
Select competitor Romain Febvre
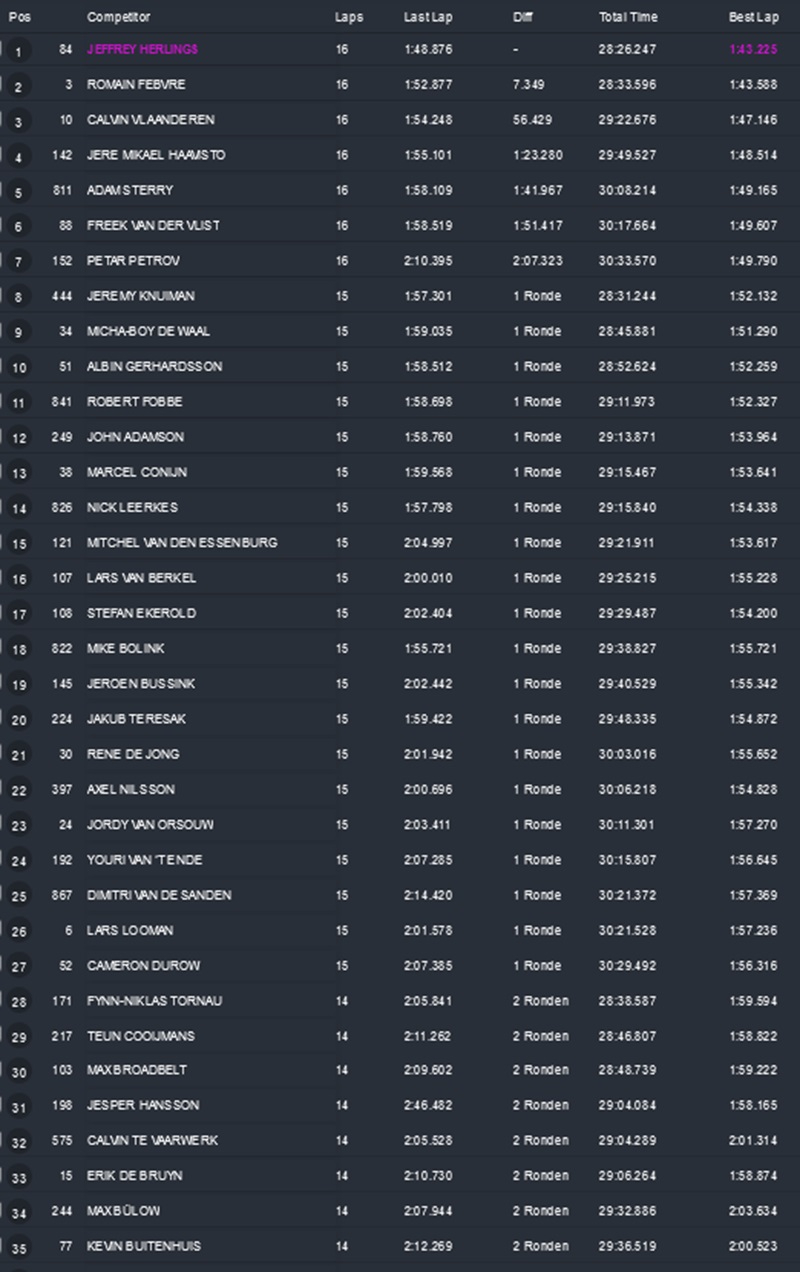(x=136, y=85)
